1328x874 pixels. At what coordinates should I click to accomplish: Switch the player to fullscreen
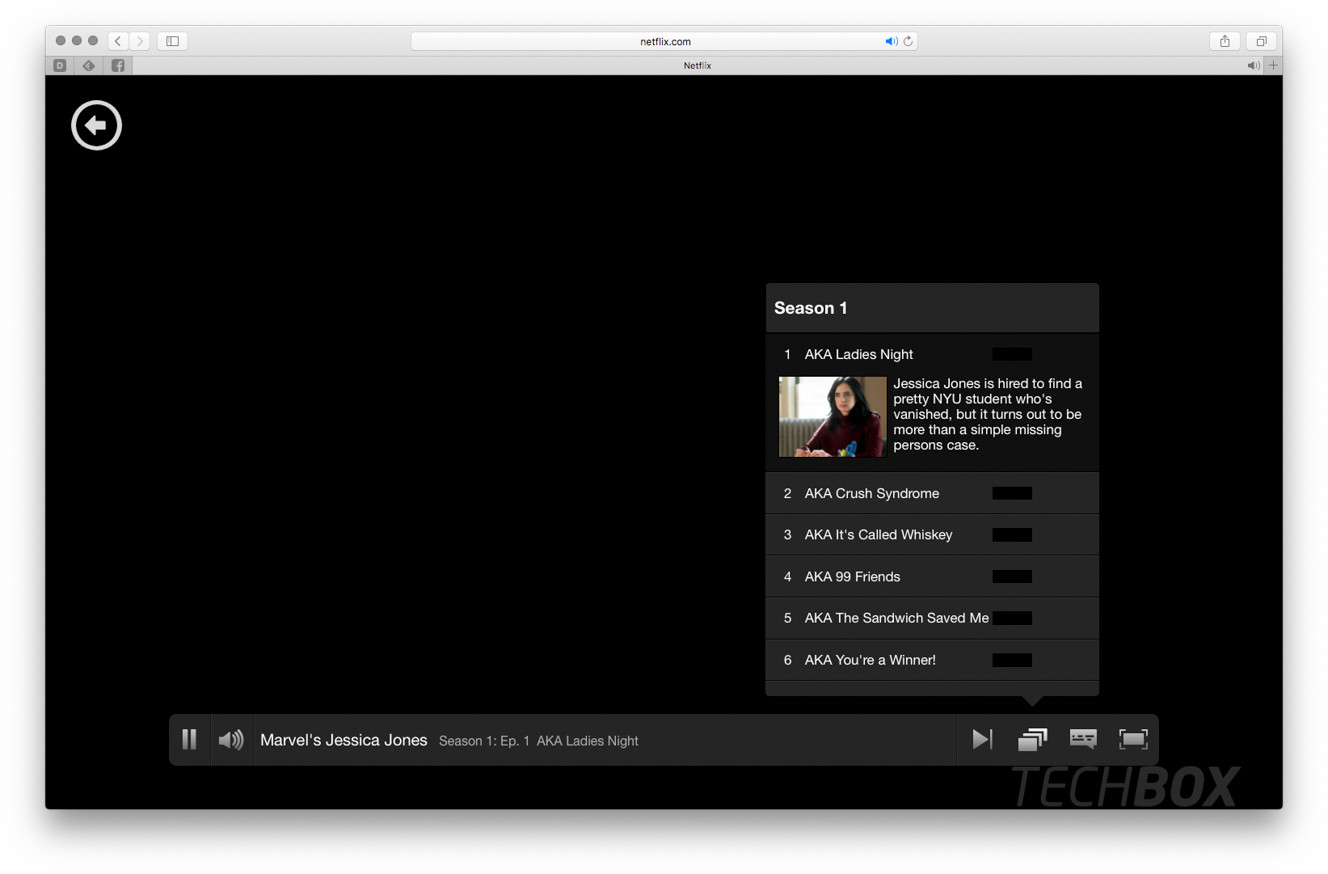[1133, 739]
